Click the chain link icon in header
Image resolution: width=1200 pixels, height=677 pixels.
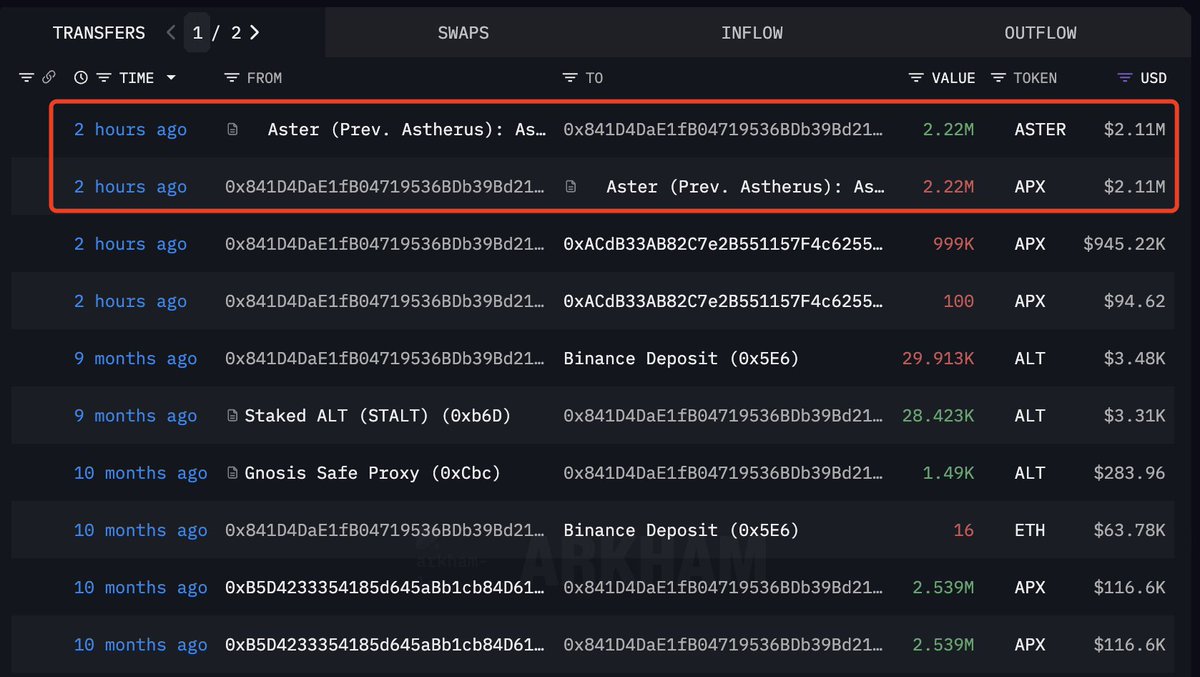(48, 78)
